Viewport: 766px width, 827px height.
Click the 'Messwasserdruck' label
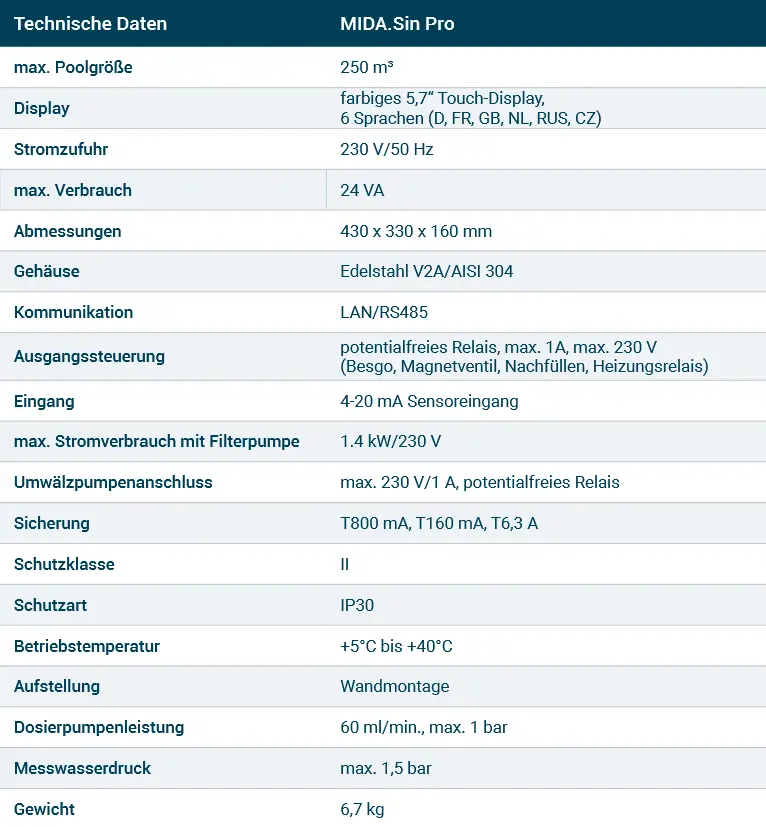coord(82,768)
